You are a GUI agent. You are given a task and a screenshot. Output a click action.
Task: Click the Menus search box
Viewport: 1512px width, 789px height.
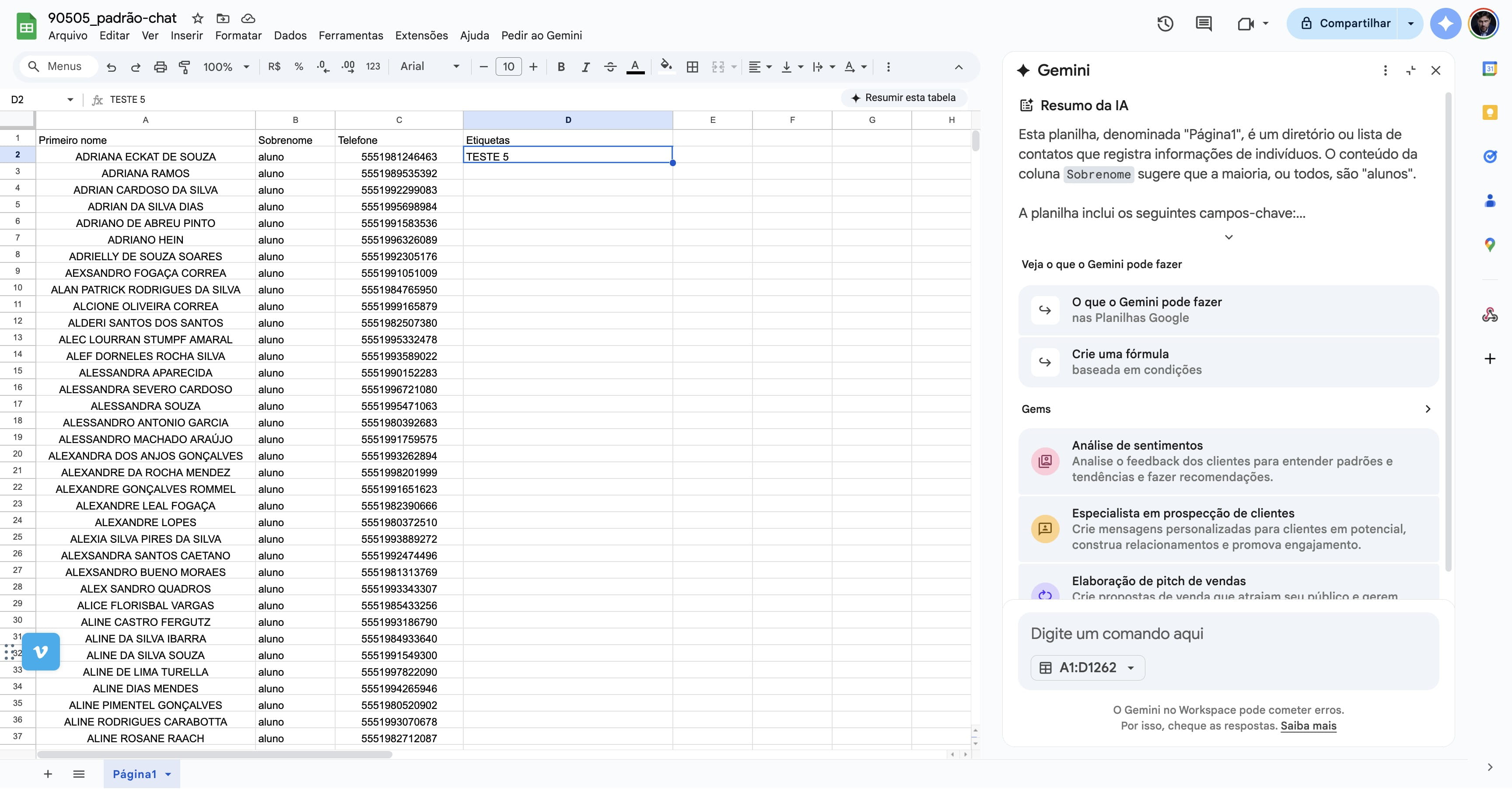point(59,66)
